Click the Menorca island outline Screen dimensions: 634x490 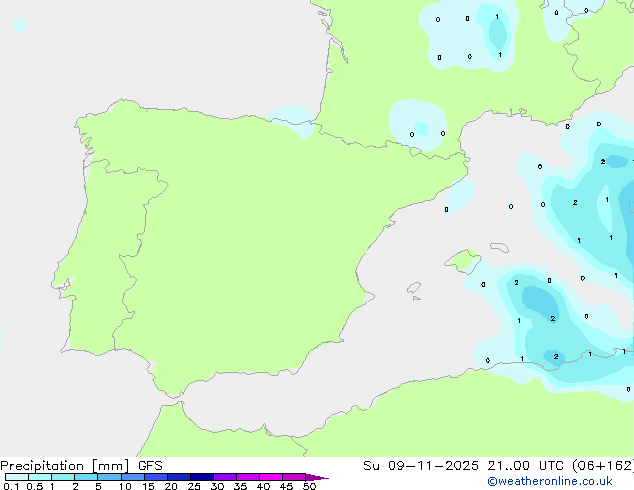coord(499,247)
